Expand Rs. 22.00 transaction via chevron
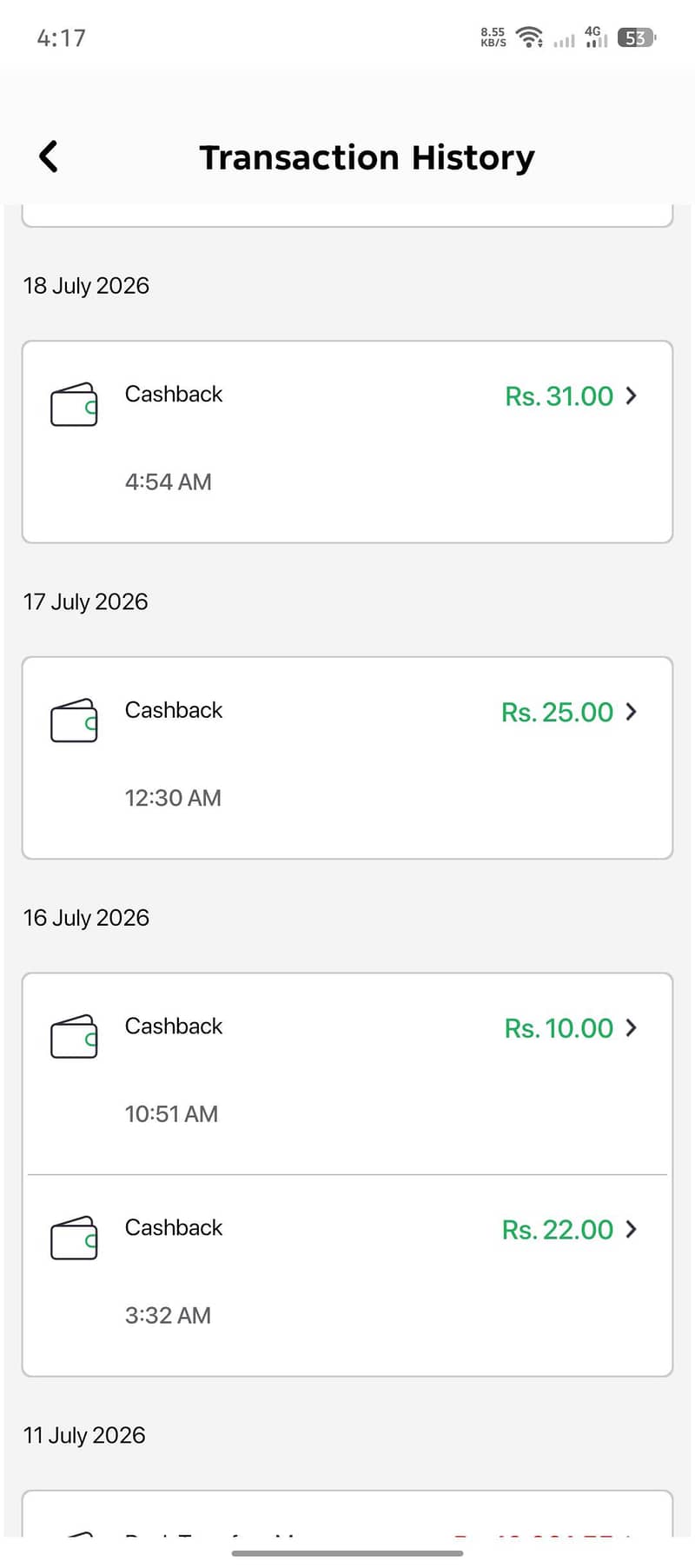The height and width of the screenshot is (1568, 695). (x=632, y=1229)
